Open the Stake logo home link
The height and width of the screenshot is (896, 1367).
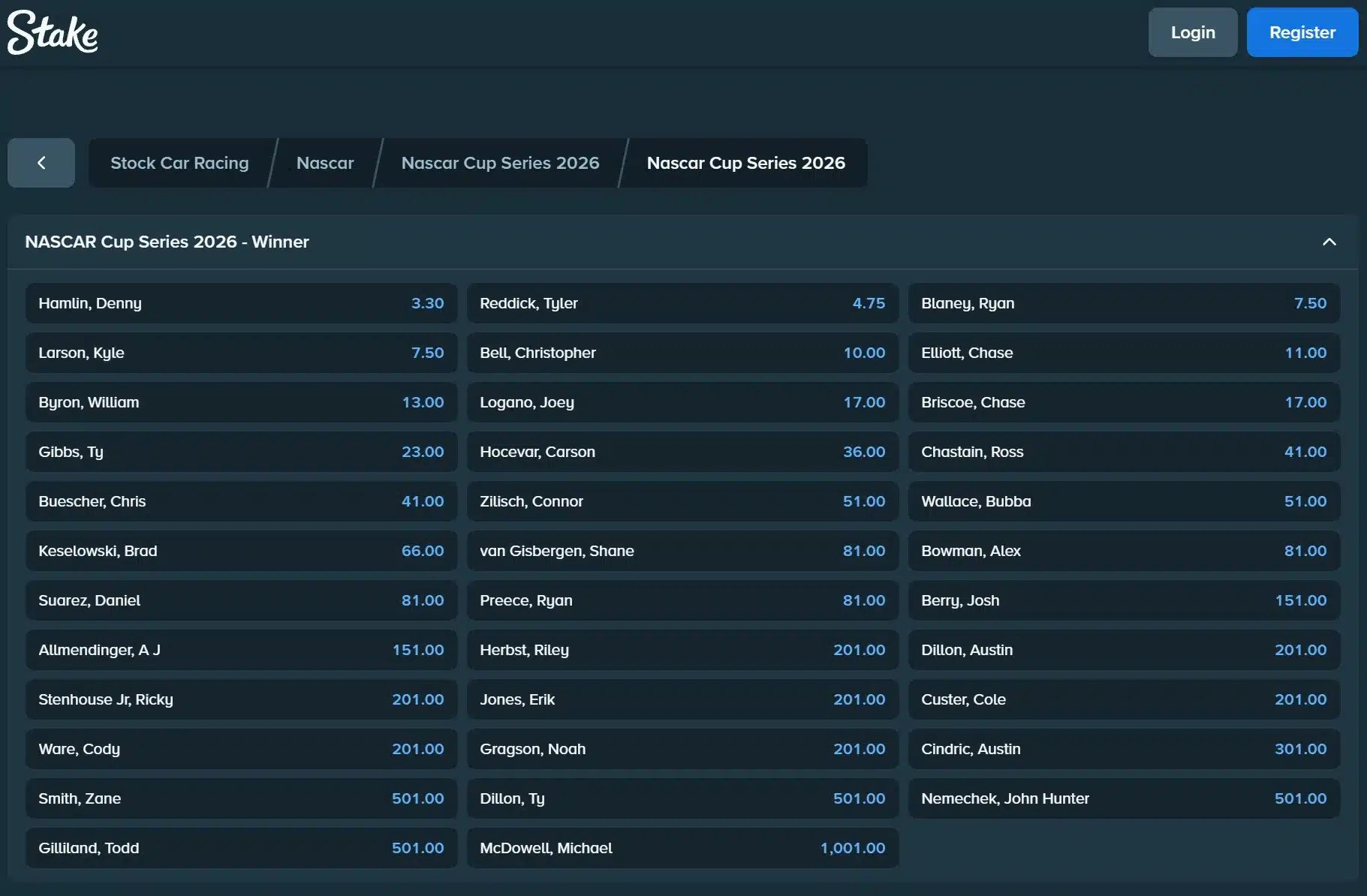click(53, 32)
